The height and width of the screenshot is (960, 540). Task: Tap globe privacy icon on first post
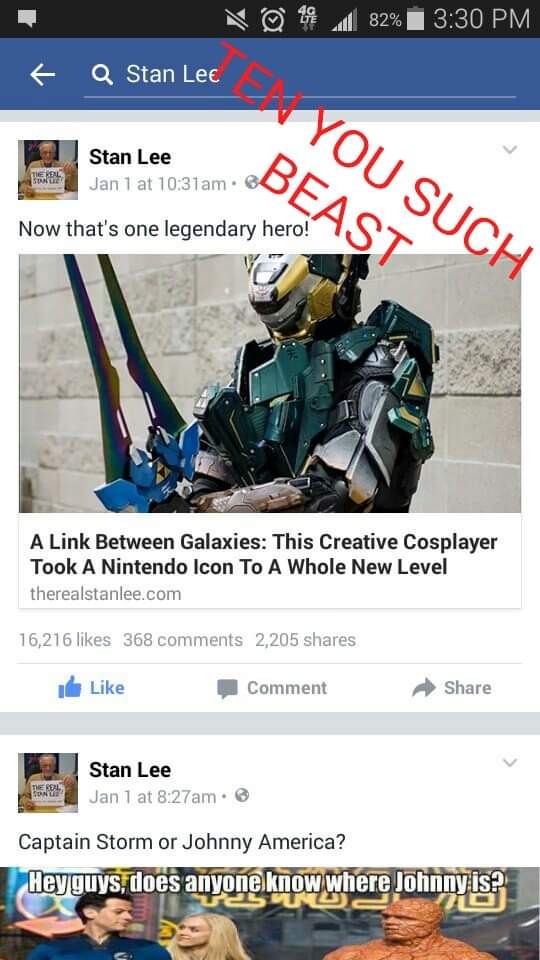(x=251, y=182)
